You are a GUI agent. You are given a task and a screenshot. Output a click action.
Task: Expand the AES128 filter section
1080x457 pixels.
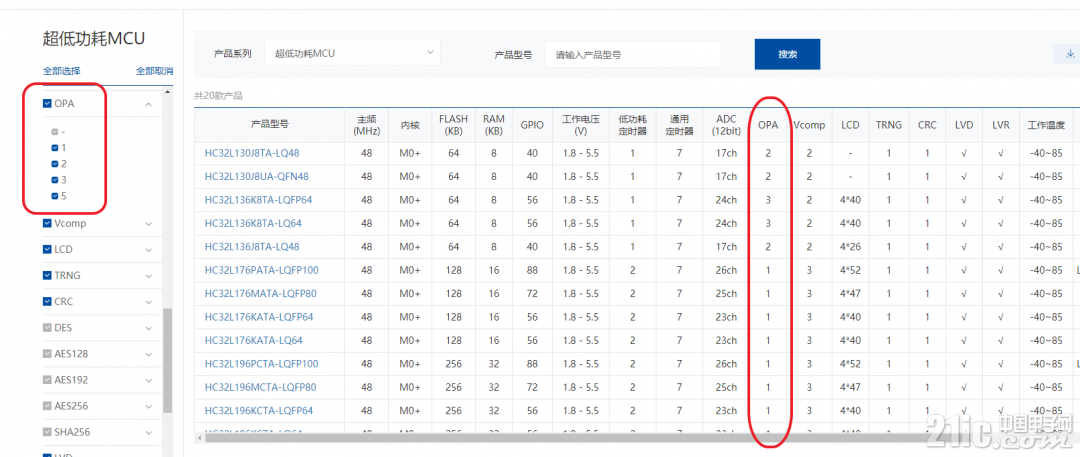[x=148, y=354]
